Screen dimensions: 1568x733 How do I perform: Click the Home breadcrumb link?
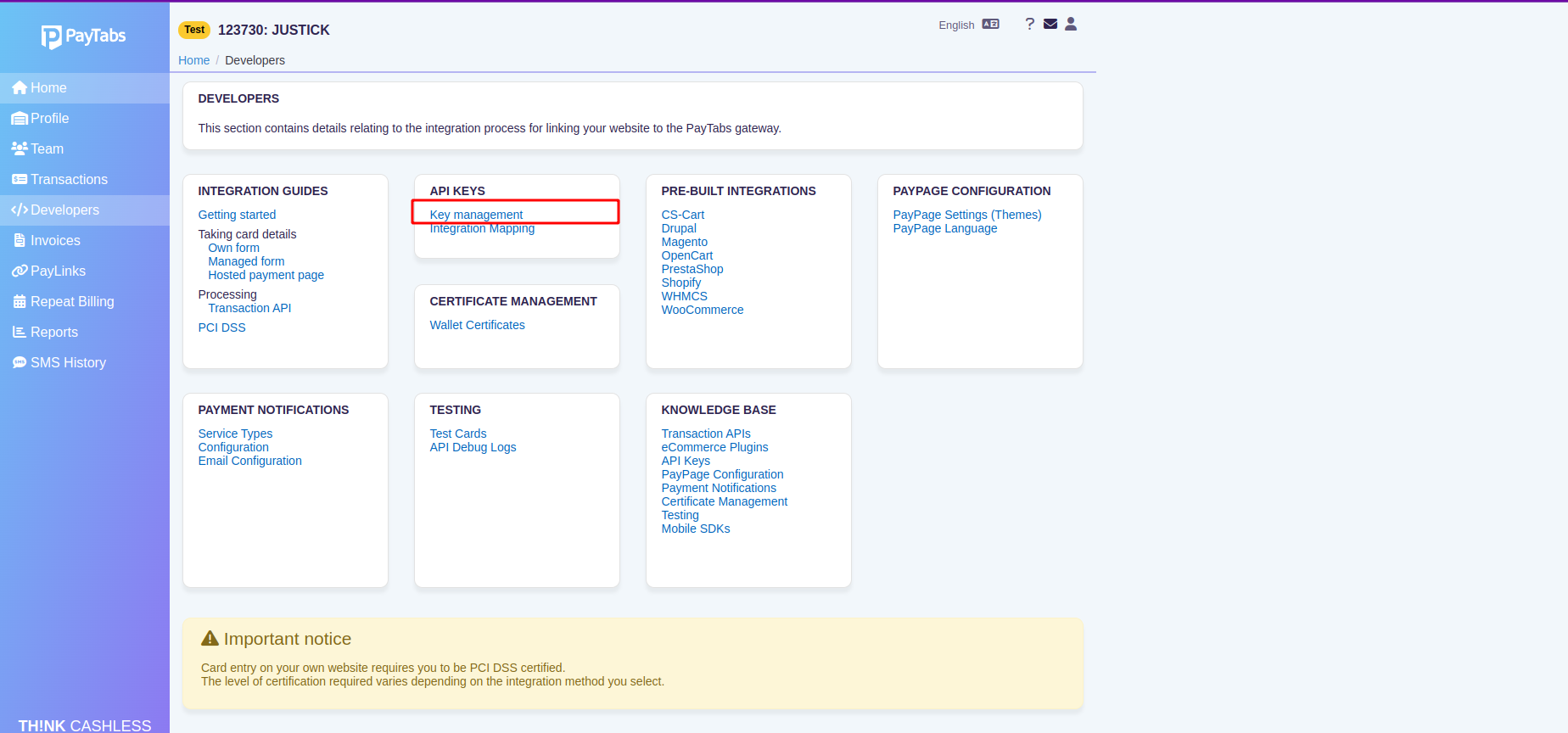(x=193, y=60)
